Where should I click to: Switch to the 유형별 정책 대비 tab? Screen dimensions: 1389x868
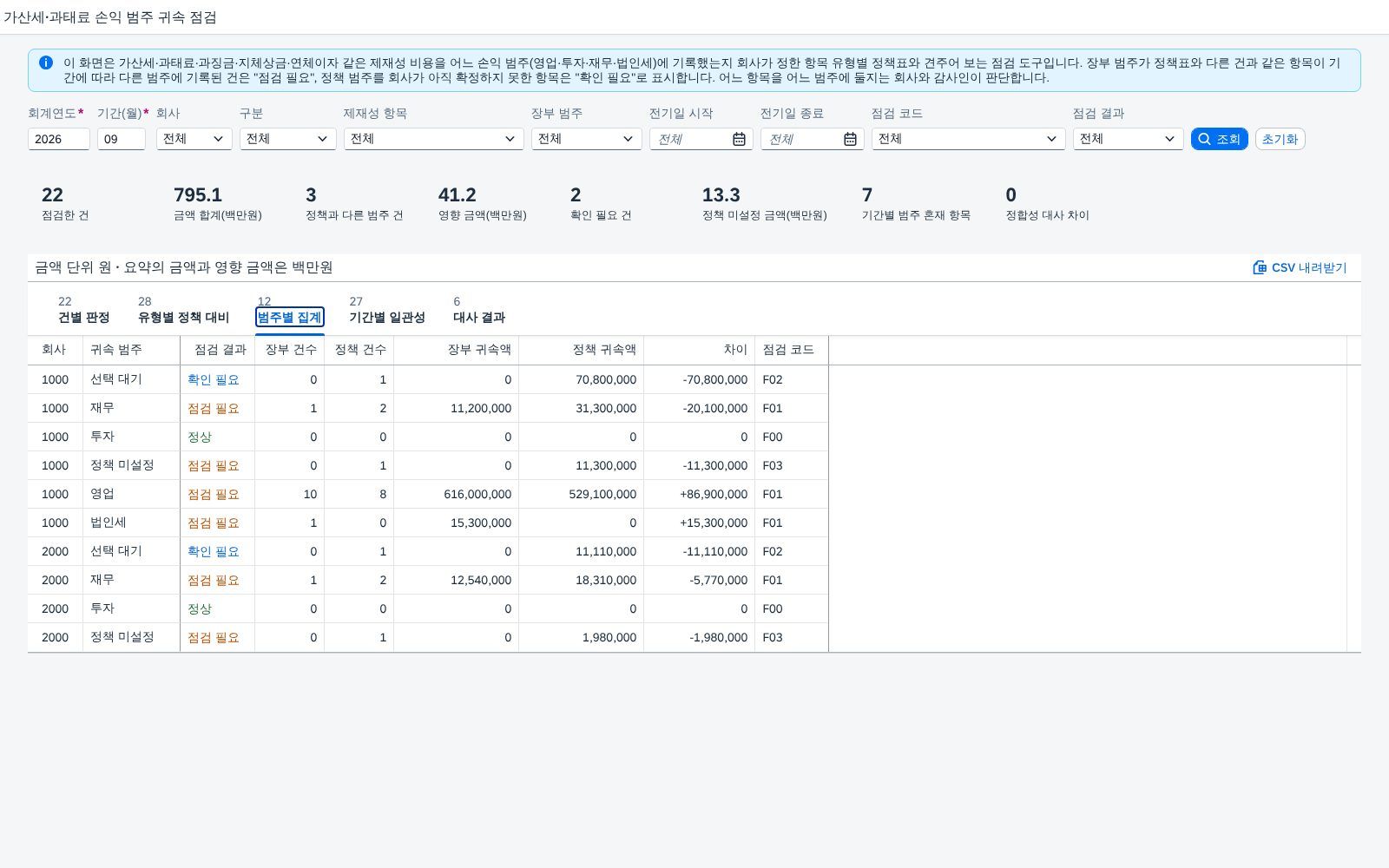click(x=183, y=310)
